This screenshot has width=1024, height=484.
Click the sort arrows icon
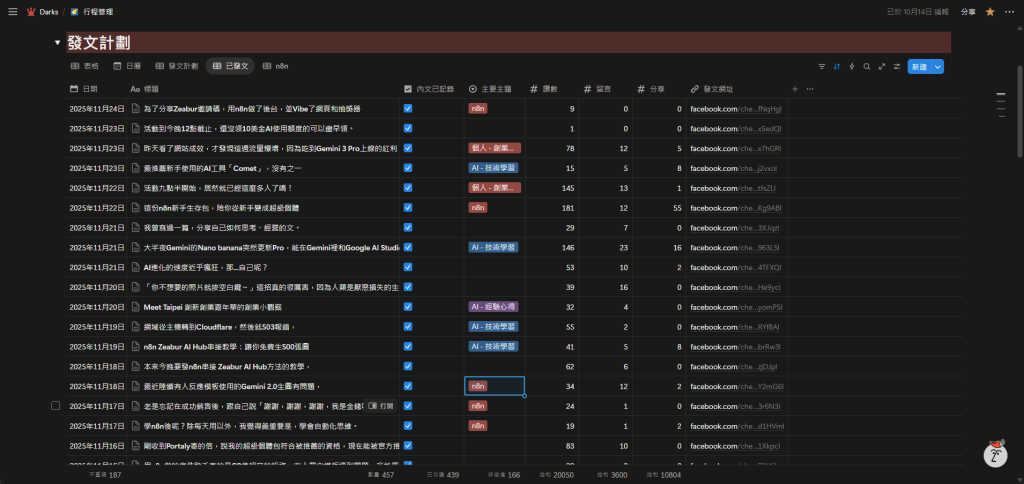tap(837, 66)
